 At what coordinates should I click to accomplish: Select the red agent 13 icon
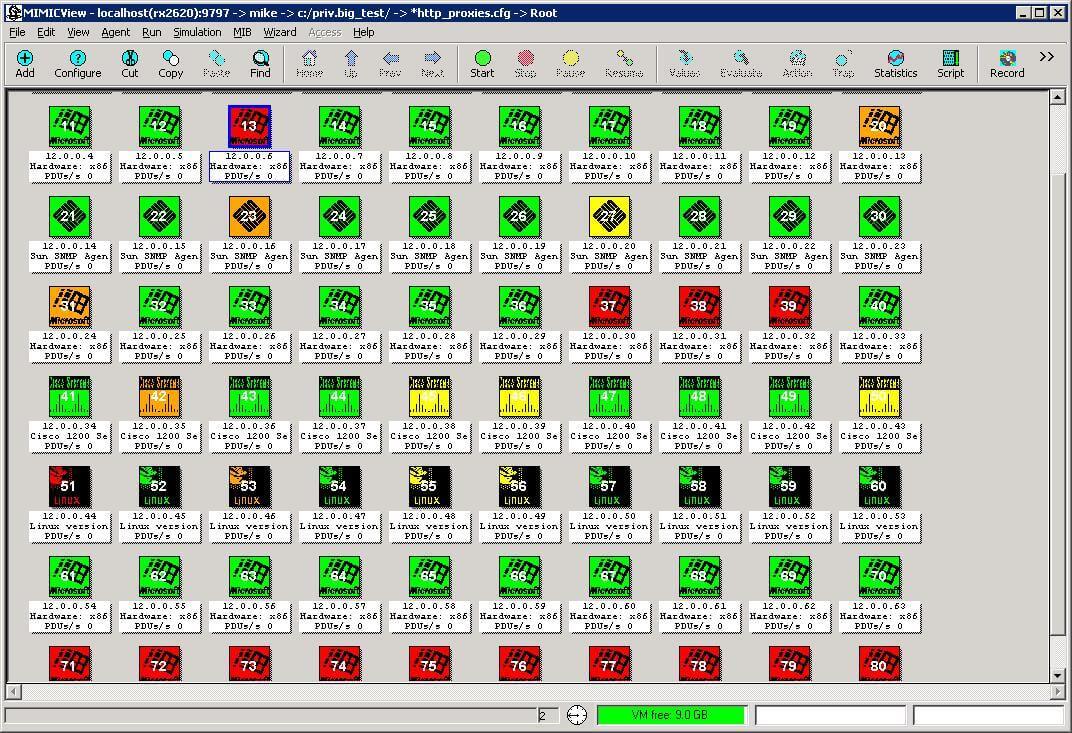249,127
